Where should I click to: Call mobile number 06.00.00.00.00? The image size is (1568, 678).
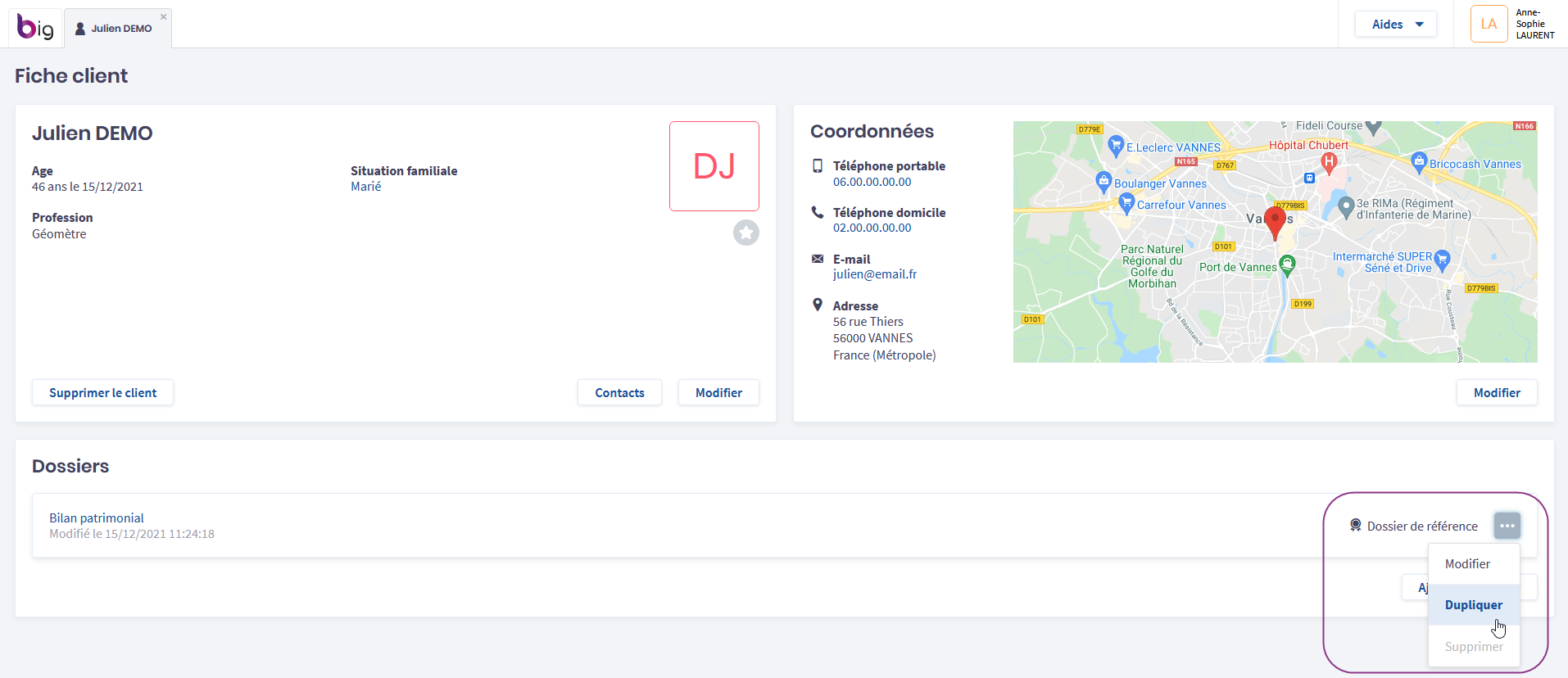tap(872, 182)
